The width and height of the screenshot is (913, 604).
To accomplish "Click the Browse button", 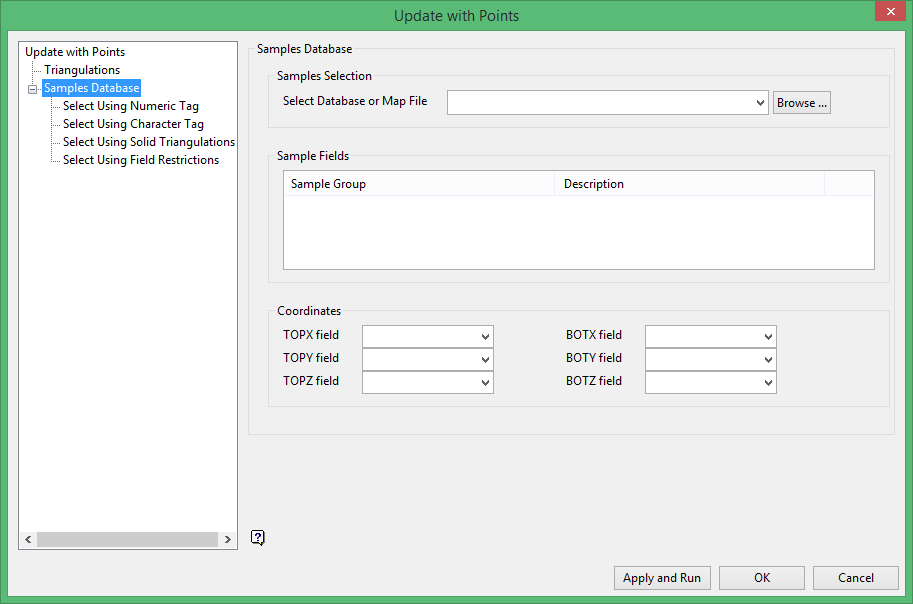I will [802, 103].
